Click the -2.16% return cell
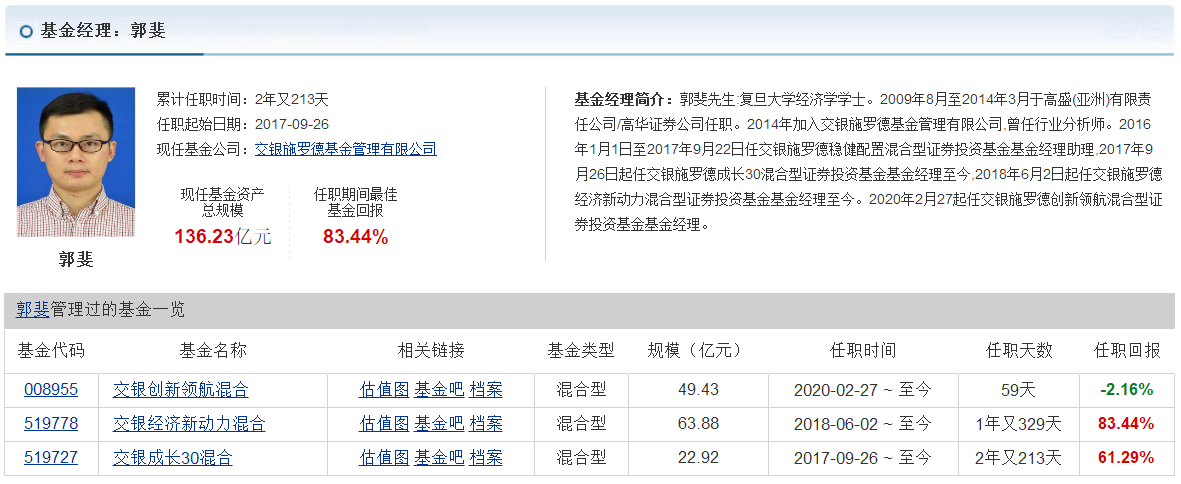The height and width of the screenshot is (484, 1181). [1127, 390]
